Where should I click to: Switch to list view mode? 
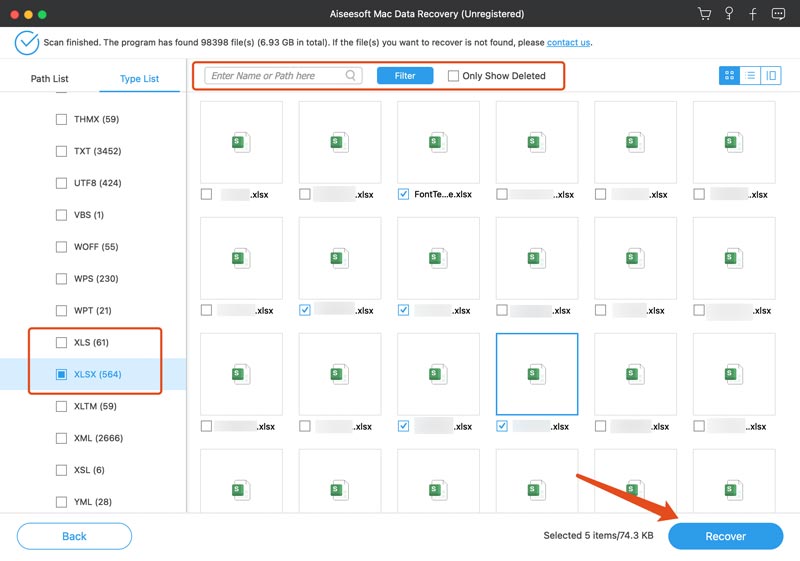pyautogui.click(x=750, y=75)
